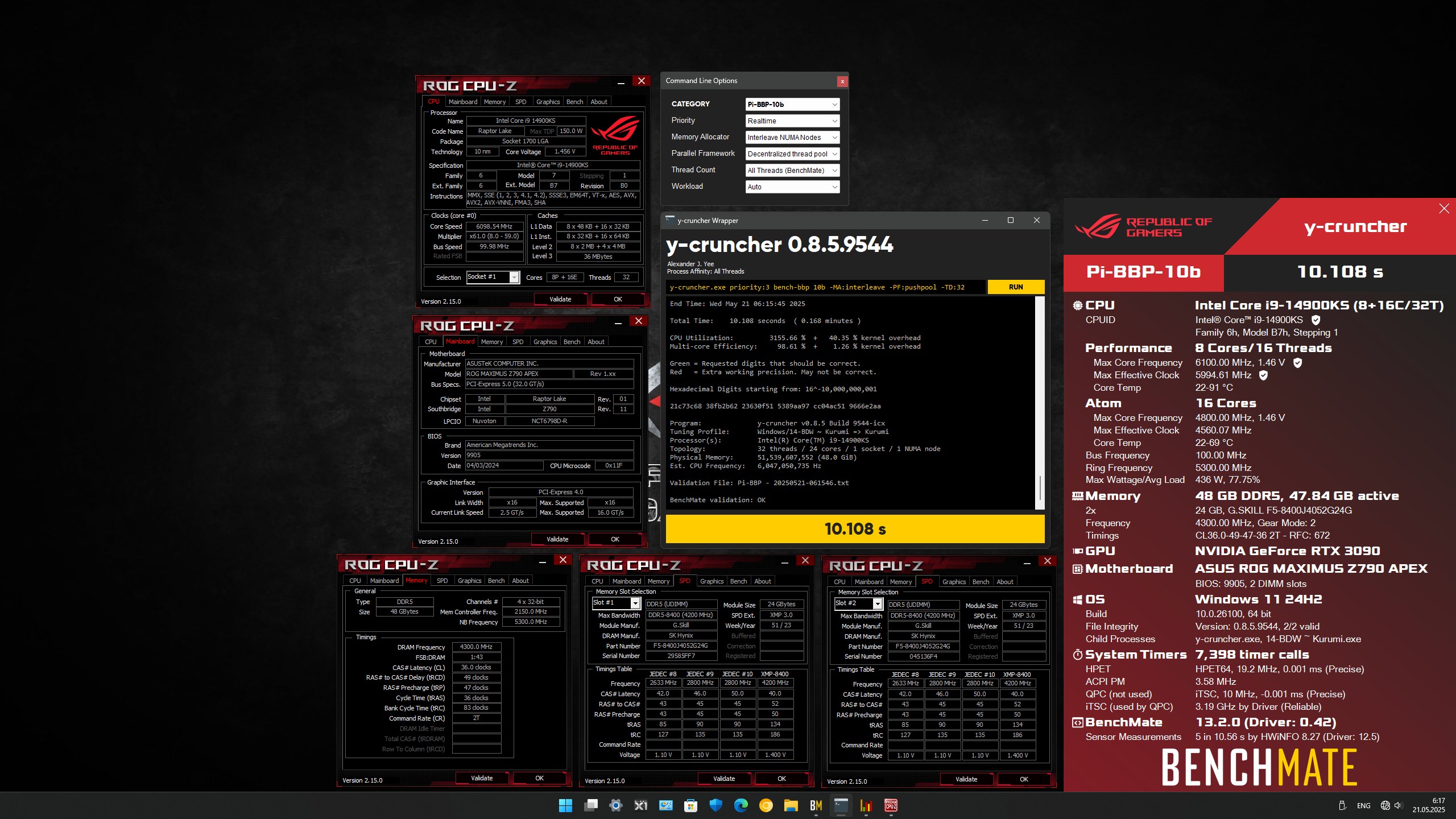Open BenchMate from the taskbar BM icon
1456x819 pixels.
coord(816,805)
